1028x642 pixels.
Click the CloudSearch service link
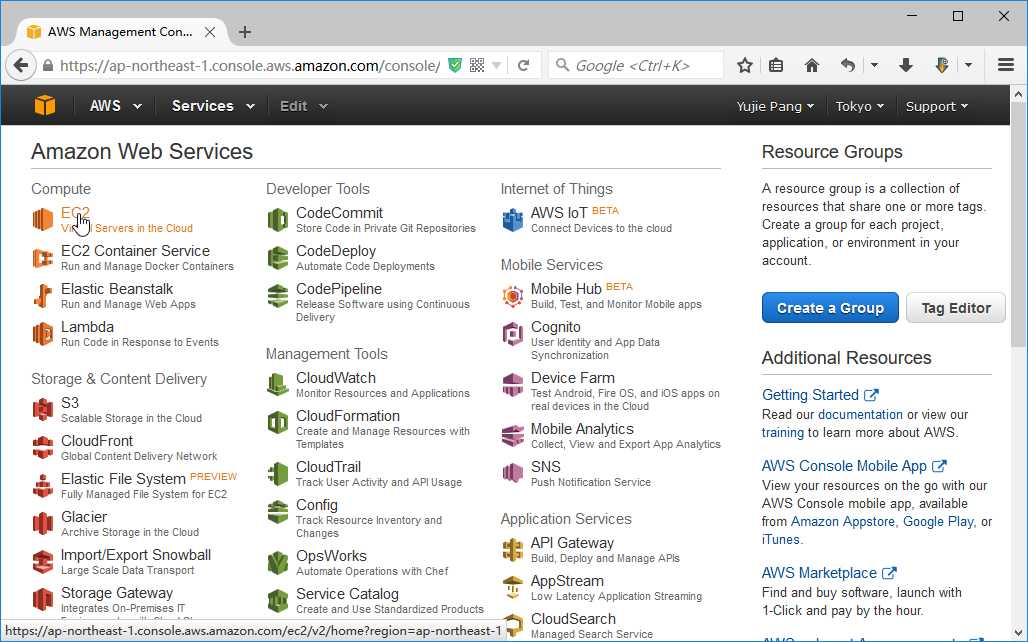(x=573, y=619)
